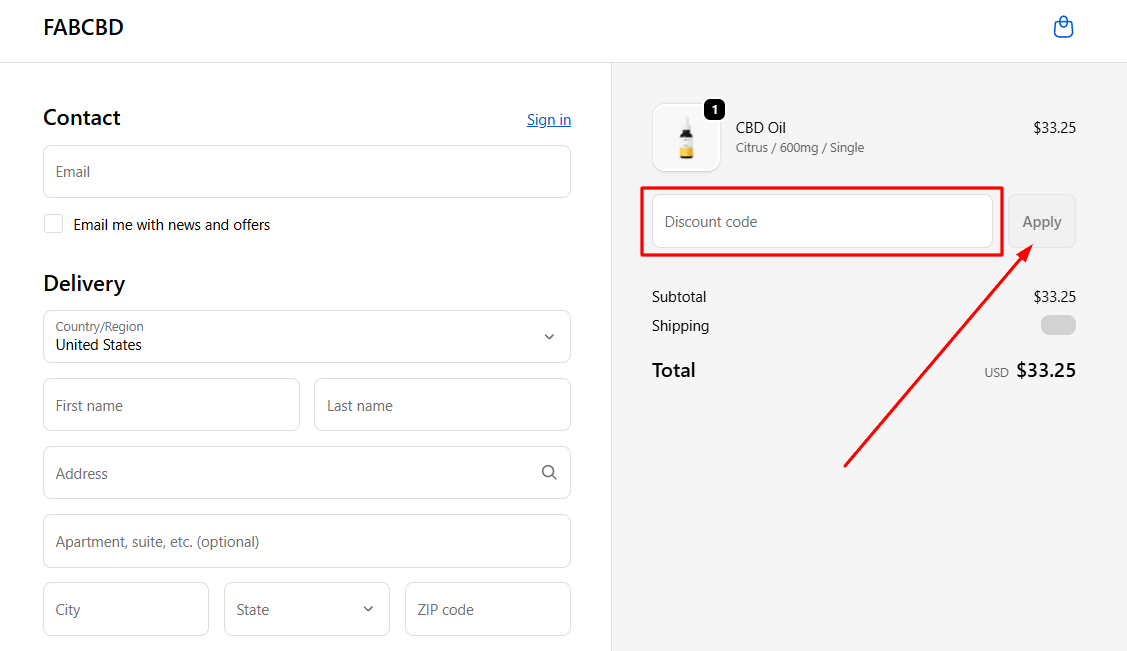
Task: Focus the Email input field
Action: 307,172
